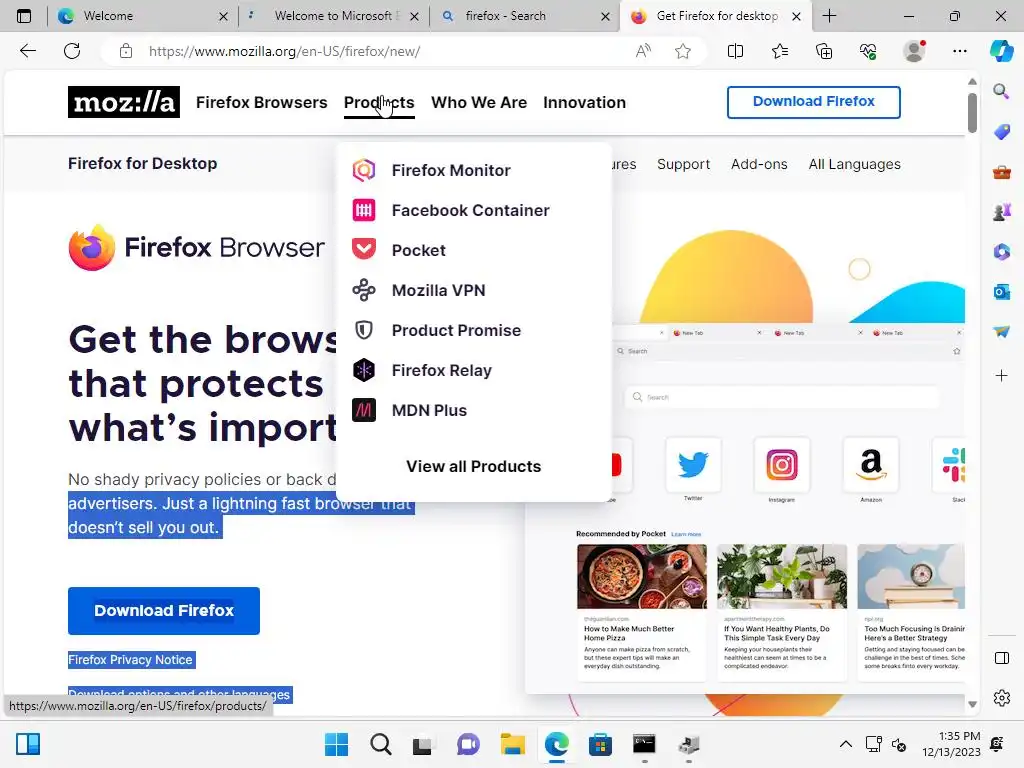Open the sidebar Games chess icon

click(1001, 212)
